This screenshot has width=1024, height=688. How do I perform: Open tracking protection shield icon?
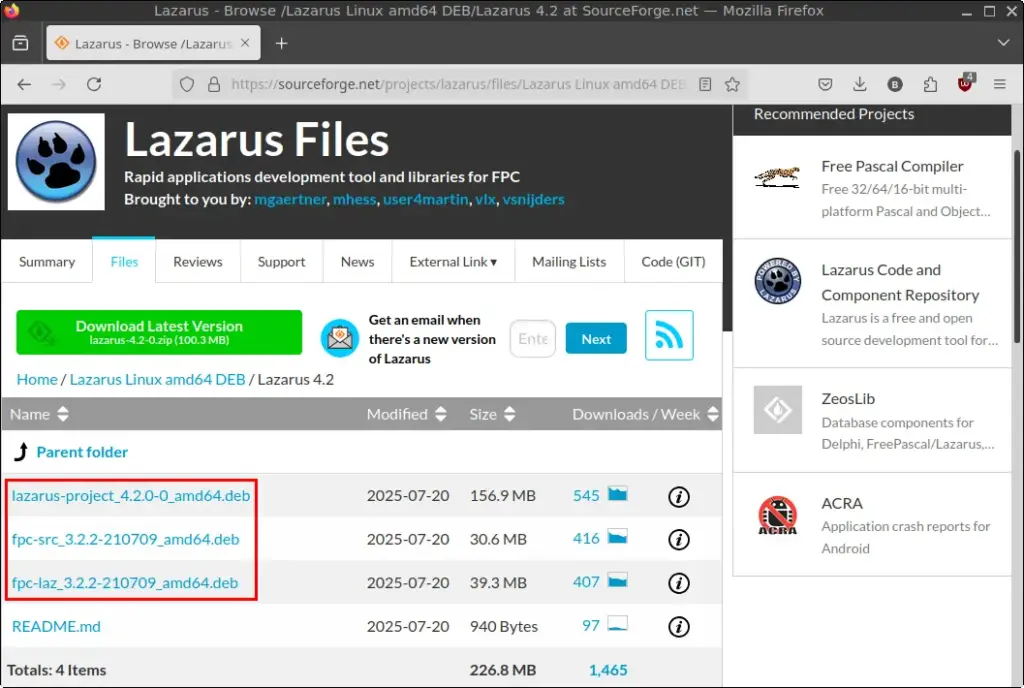187,84
